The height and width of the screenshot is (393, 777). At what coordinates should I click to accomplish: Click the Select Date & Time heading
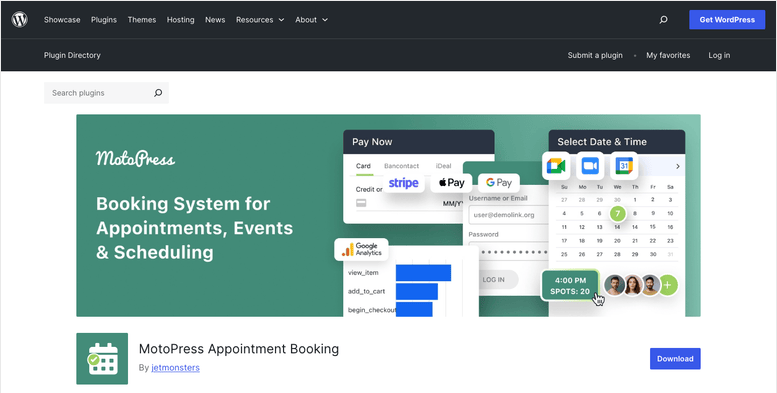pos(602,142)
